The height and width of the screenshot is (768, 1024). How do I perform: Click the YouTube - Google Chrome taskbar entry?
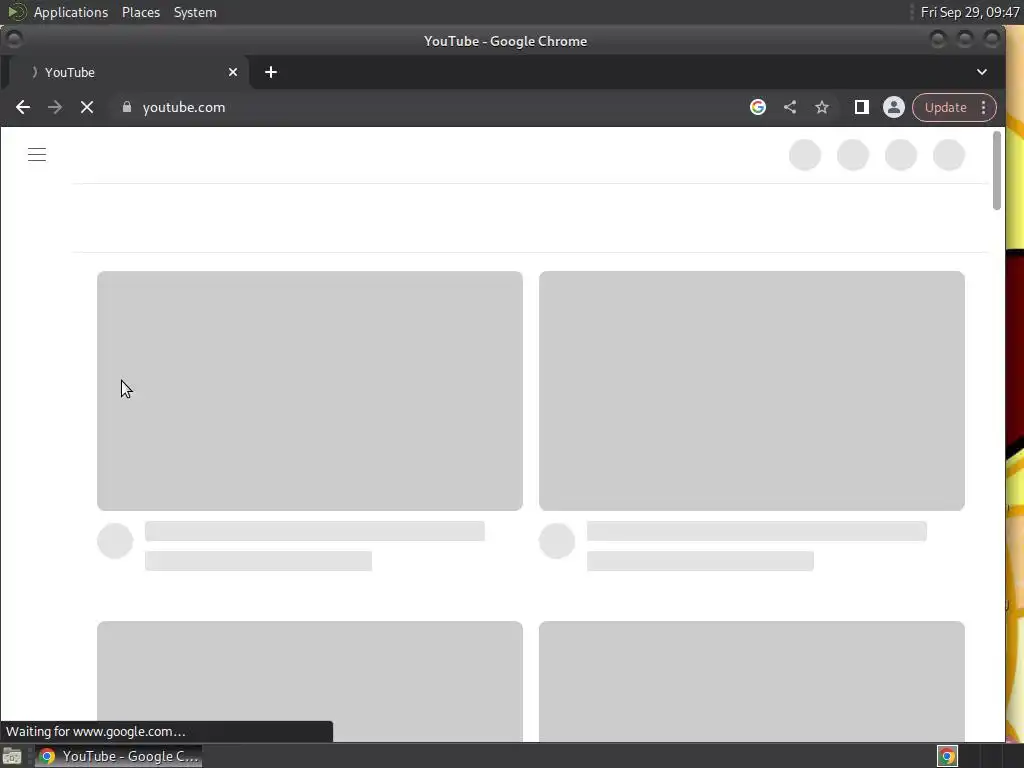click(x=118, y=756)
